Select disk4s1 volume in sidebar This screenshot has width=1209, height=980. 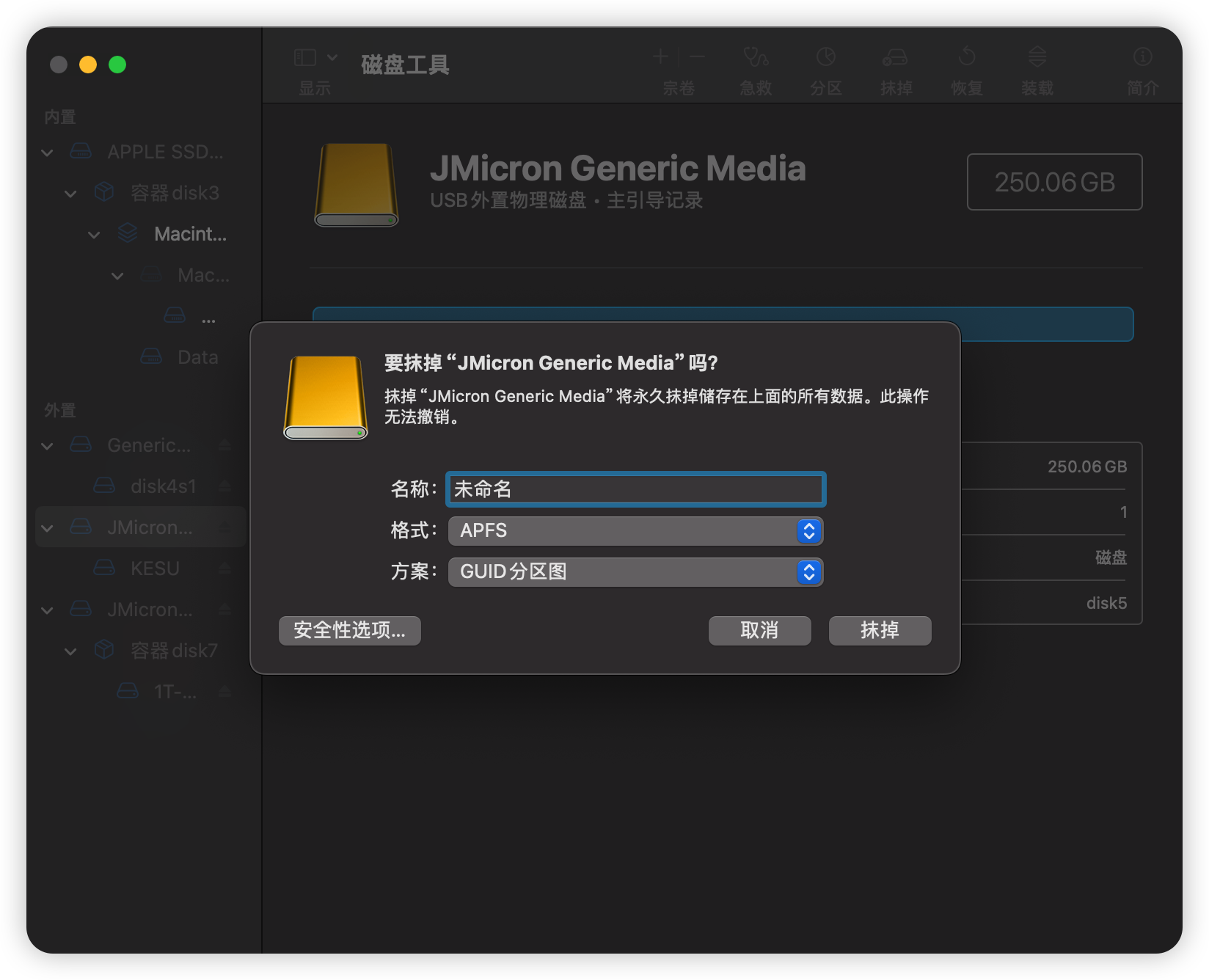[141, 486]
